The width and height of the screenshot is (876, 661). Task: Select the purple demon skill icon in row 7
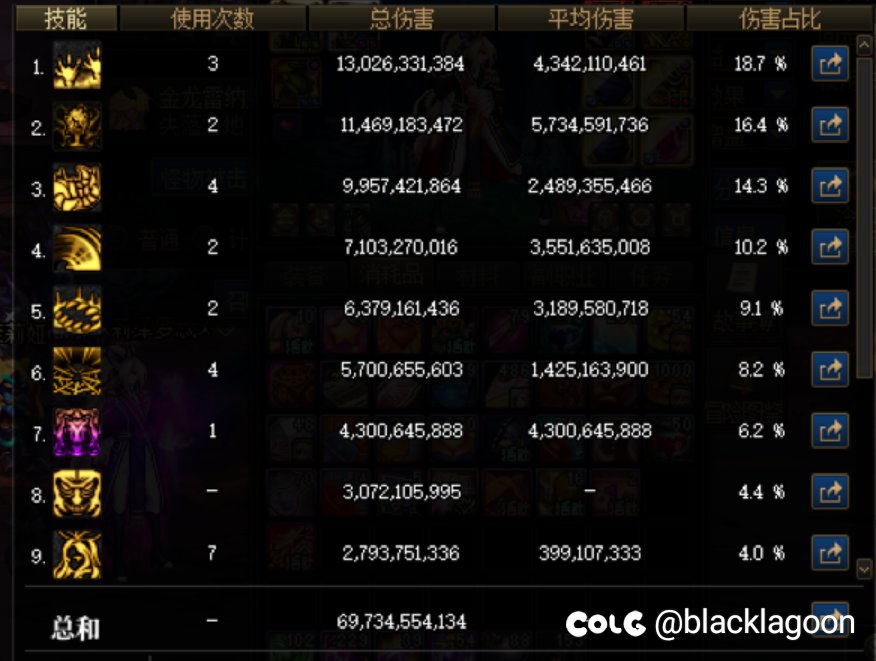point(77,432)
